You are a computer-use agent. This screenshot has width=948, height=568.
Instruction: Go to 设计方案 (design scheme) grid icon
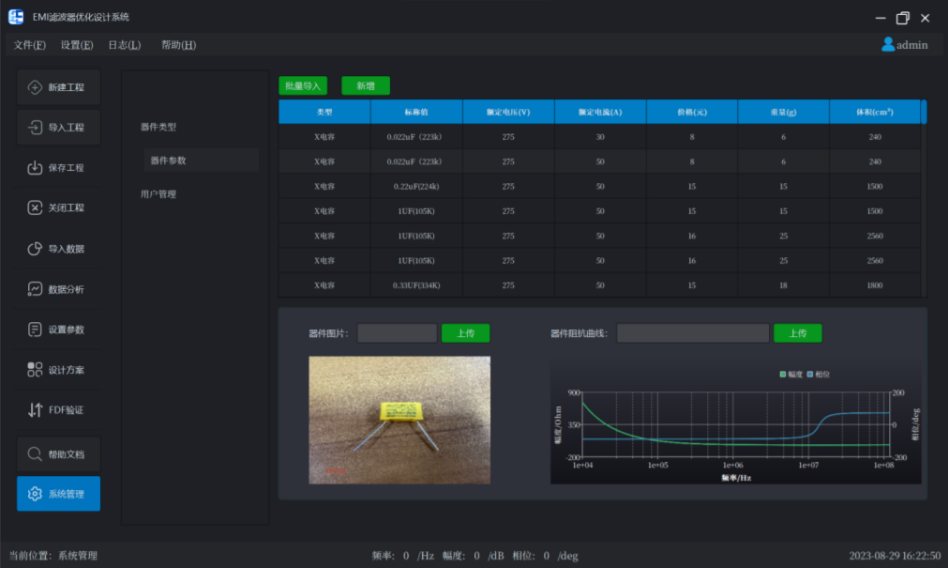(x=34, y=370)
